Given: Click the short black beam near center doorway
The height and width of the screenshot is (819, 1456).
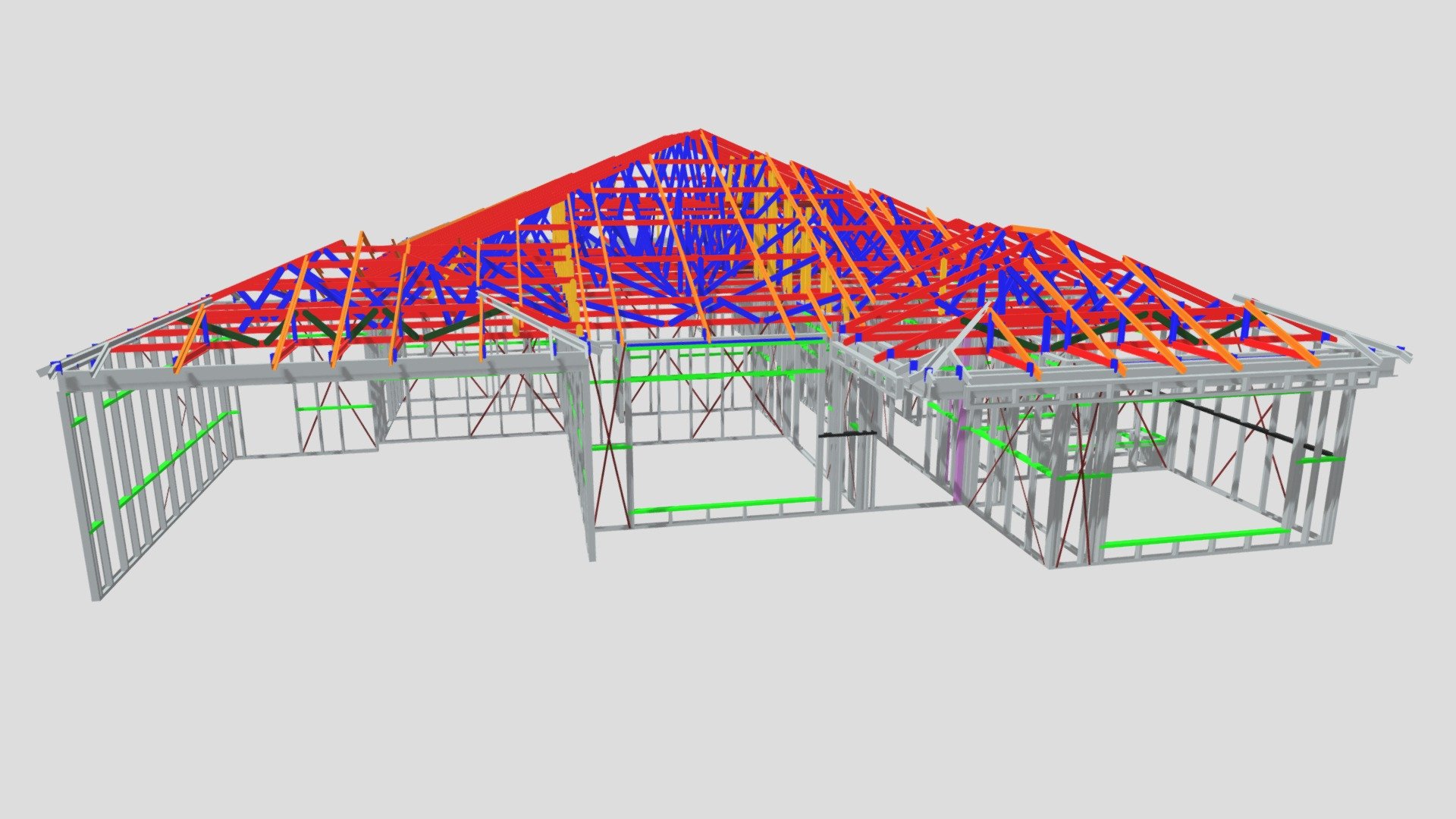Looking at the screenshot, I should (x=848, y=435).
